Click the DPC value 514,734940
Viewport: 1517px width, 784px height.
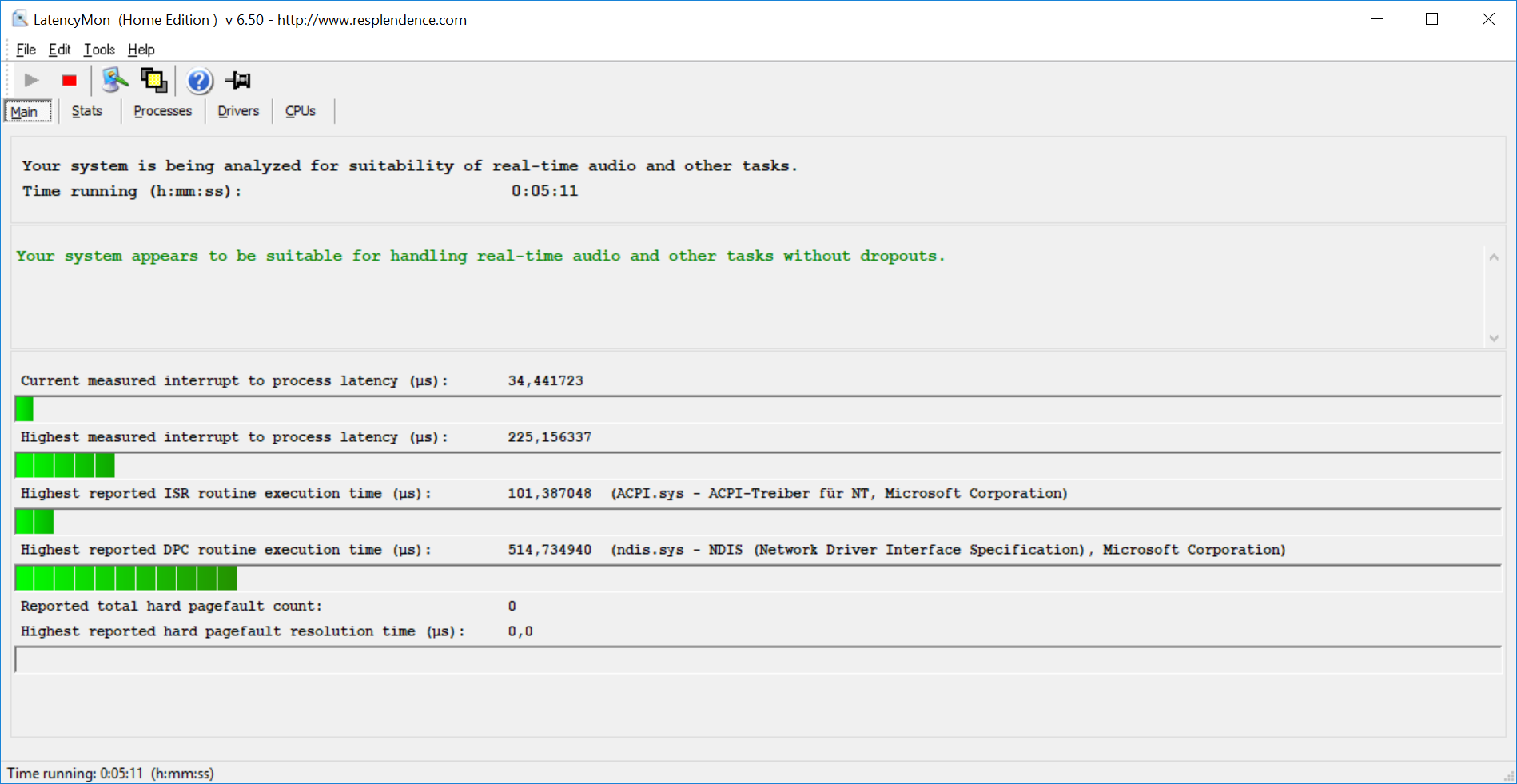[x=549, y=550]
